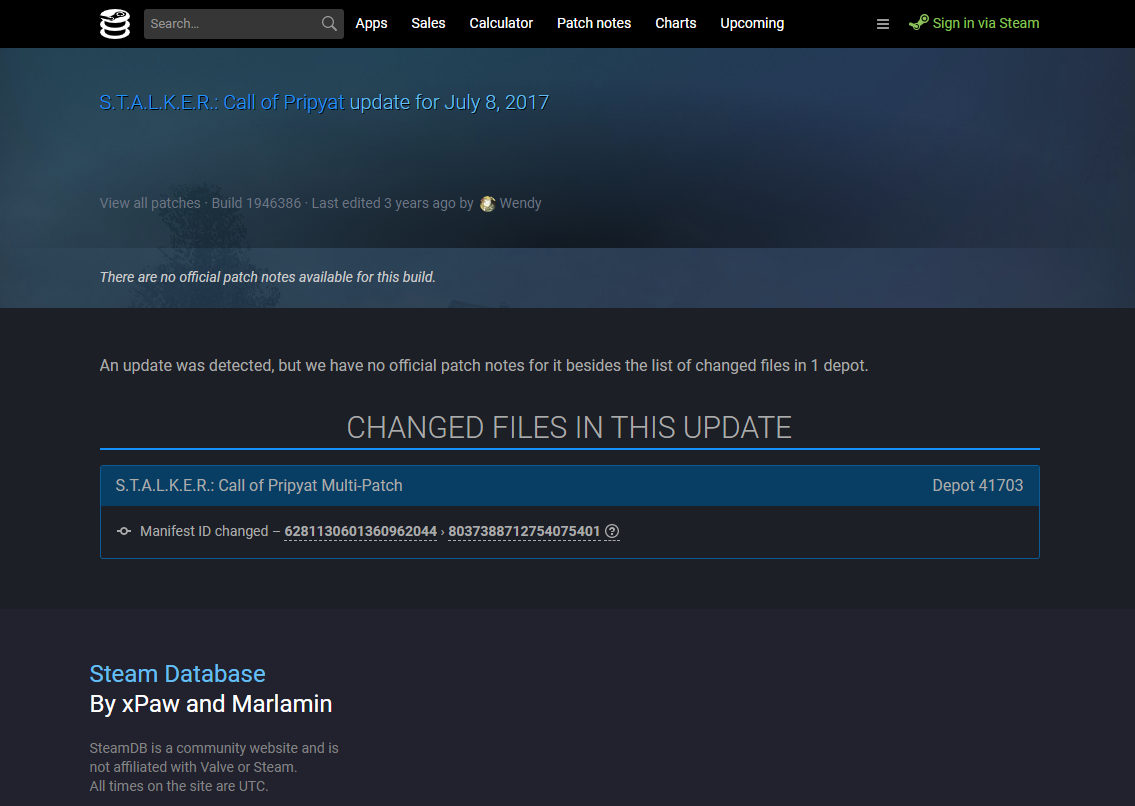Image resolution: width=1135 pixels, height=806 pixels.
Task: Open the Sales menu item
Action: [429, 23]
